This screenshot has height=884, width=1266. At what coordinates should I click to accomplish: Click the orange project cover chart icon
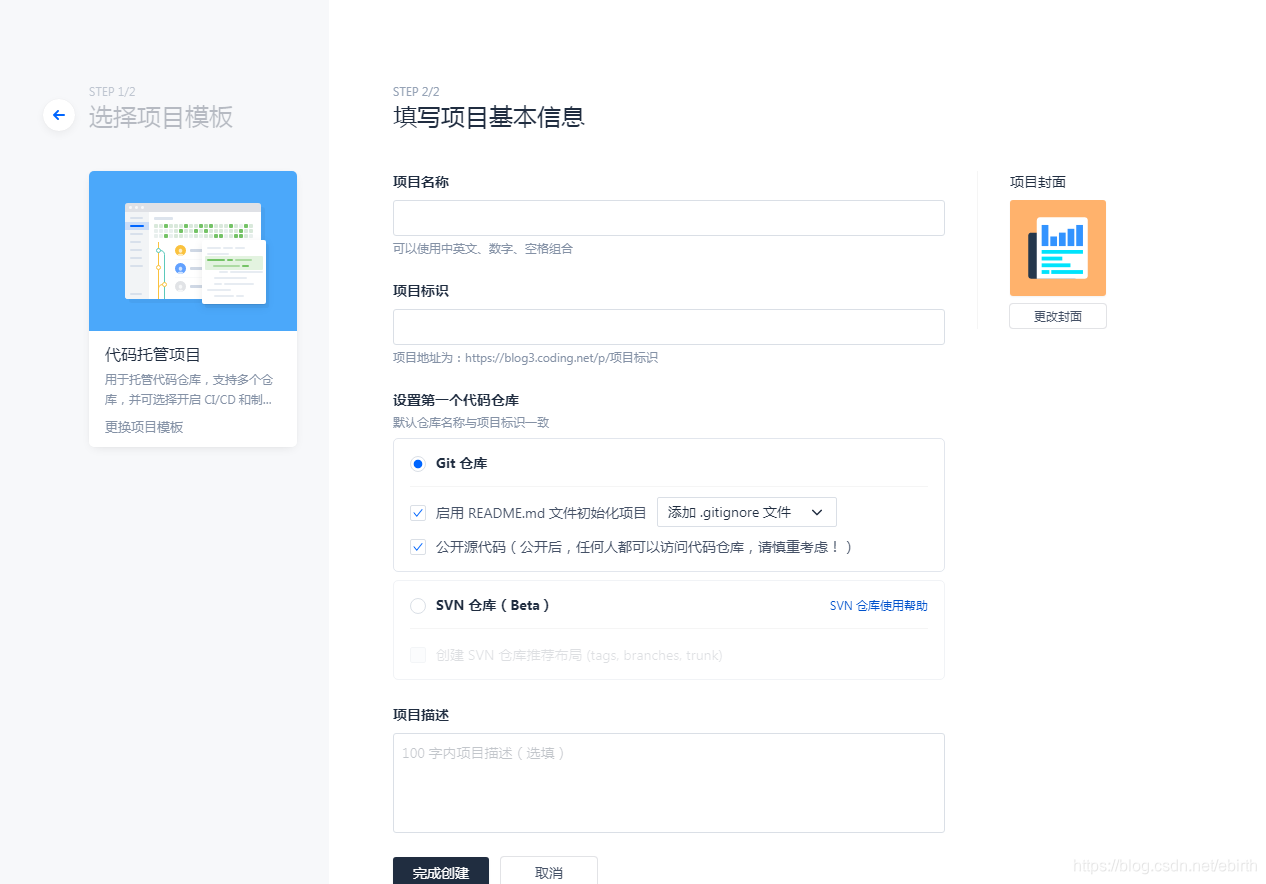[x=1057, y=247]
